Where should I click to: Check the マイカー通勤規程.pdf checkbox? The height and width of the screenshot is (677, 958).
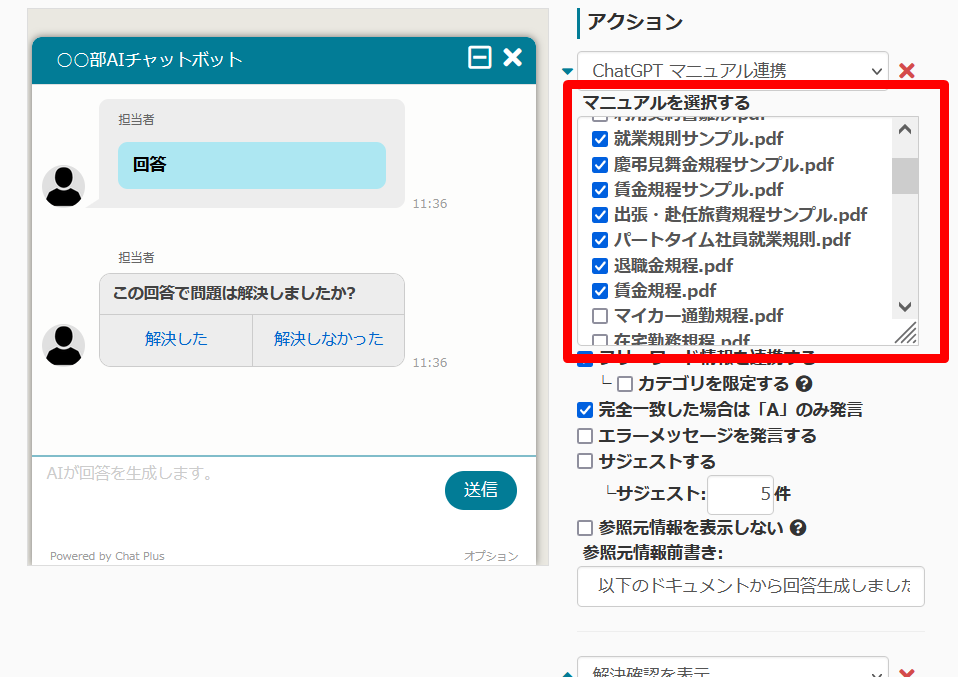(600, 316)
